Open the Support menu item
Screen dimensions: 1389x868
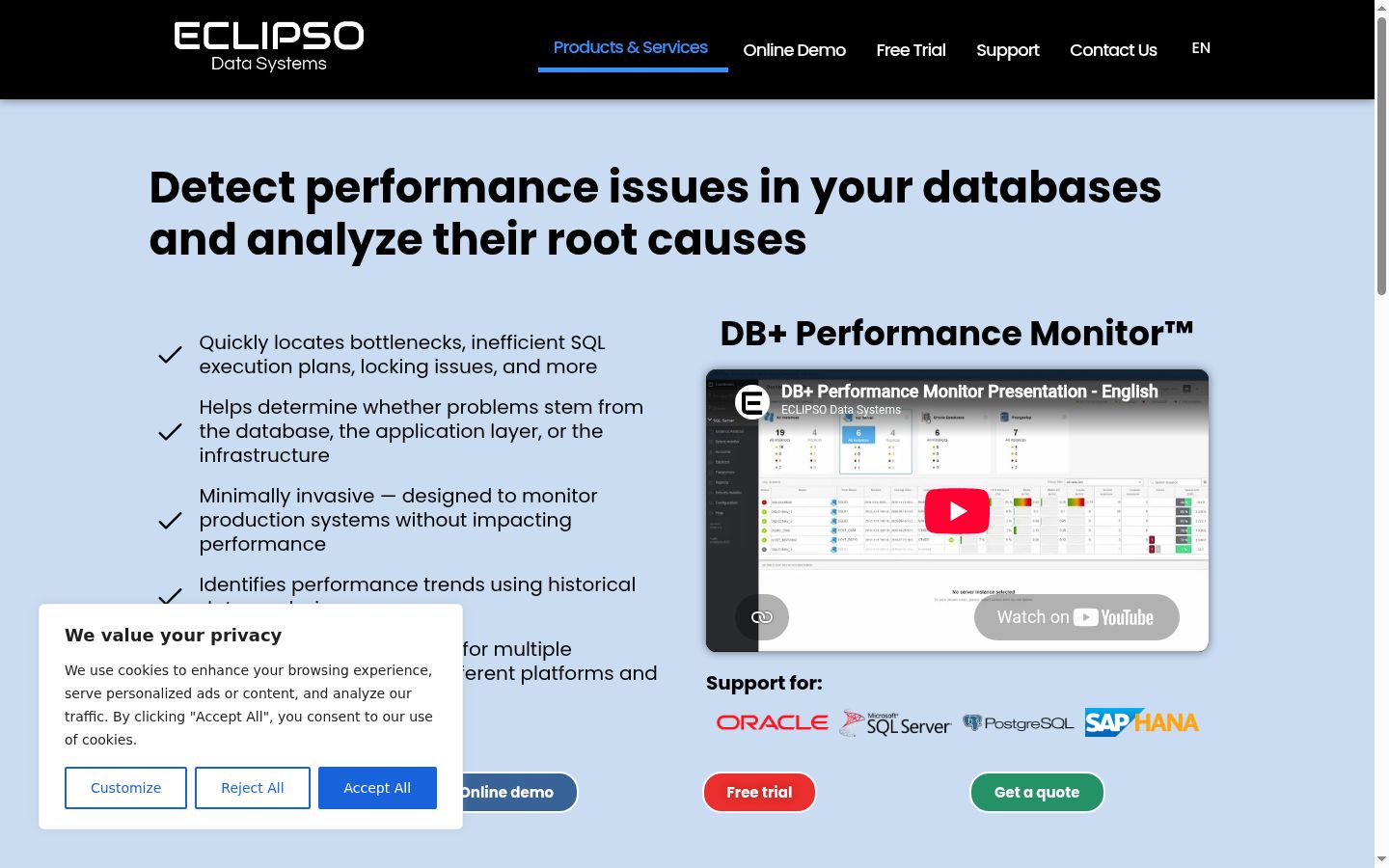[1008, 50]
